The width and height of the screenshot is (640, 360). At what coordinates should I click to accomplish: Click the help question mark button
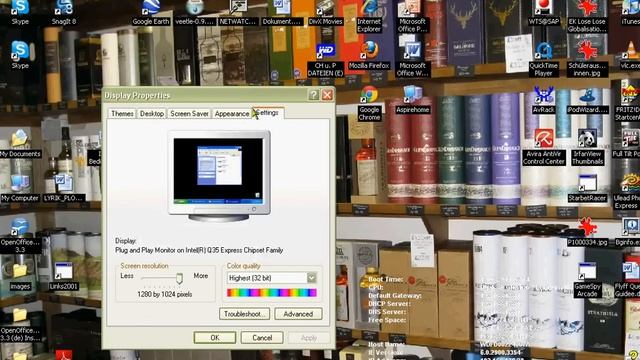pyautogui.click(x=313, y=95)
